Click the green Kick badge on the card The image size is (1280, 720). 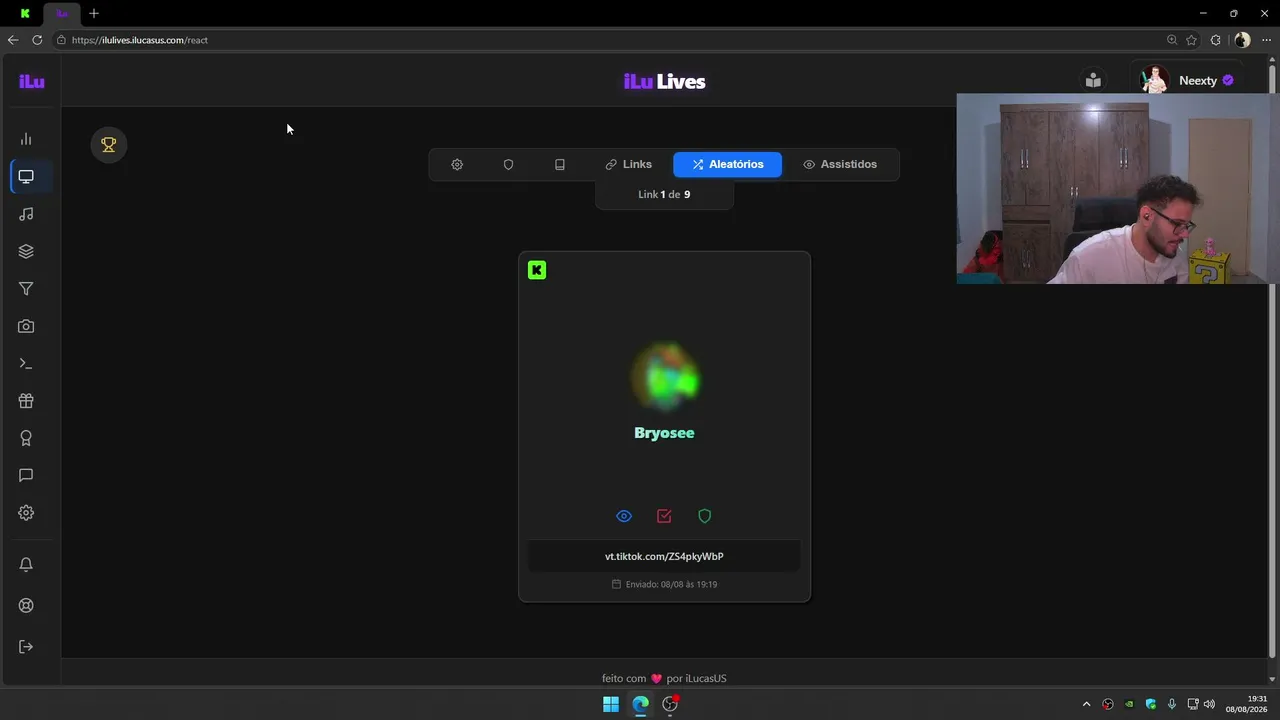(x=537, y=270)
